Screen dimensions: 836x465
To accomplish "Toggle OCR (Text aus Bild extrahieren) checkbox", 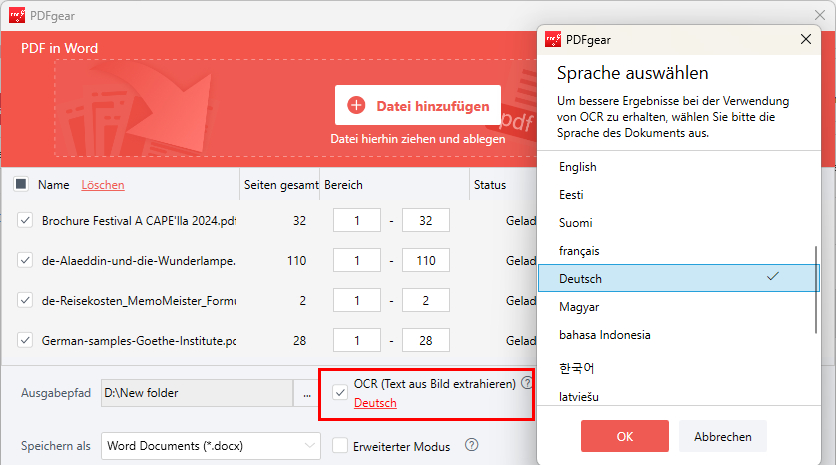I will click(x=340, y=393).
